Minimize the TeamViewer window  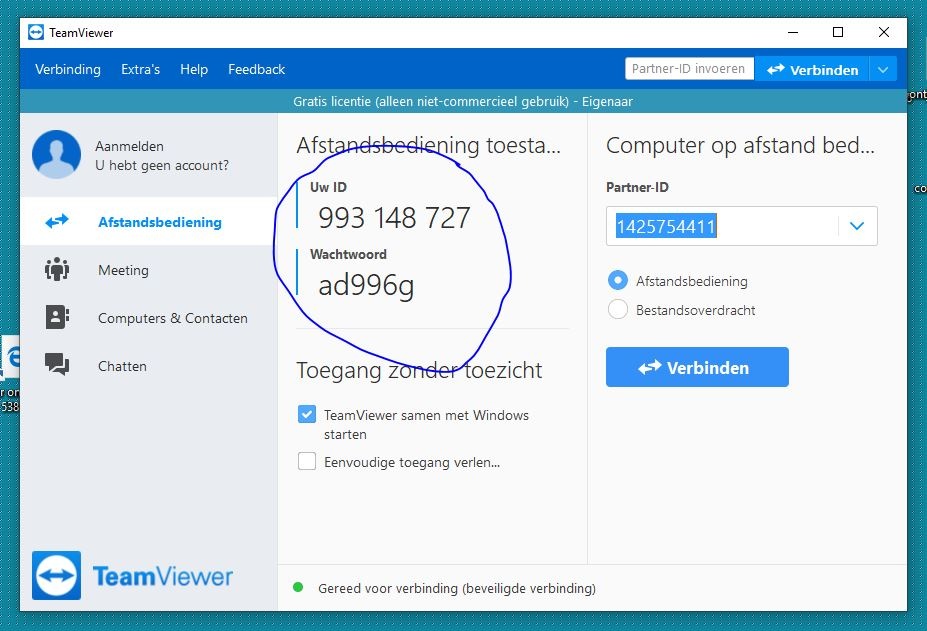pos(793,33)
